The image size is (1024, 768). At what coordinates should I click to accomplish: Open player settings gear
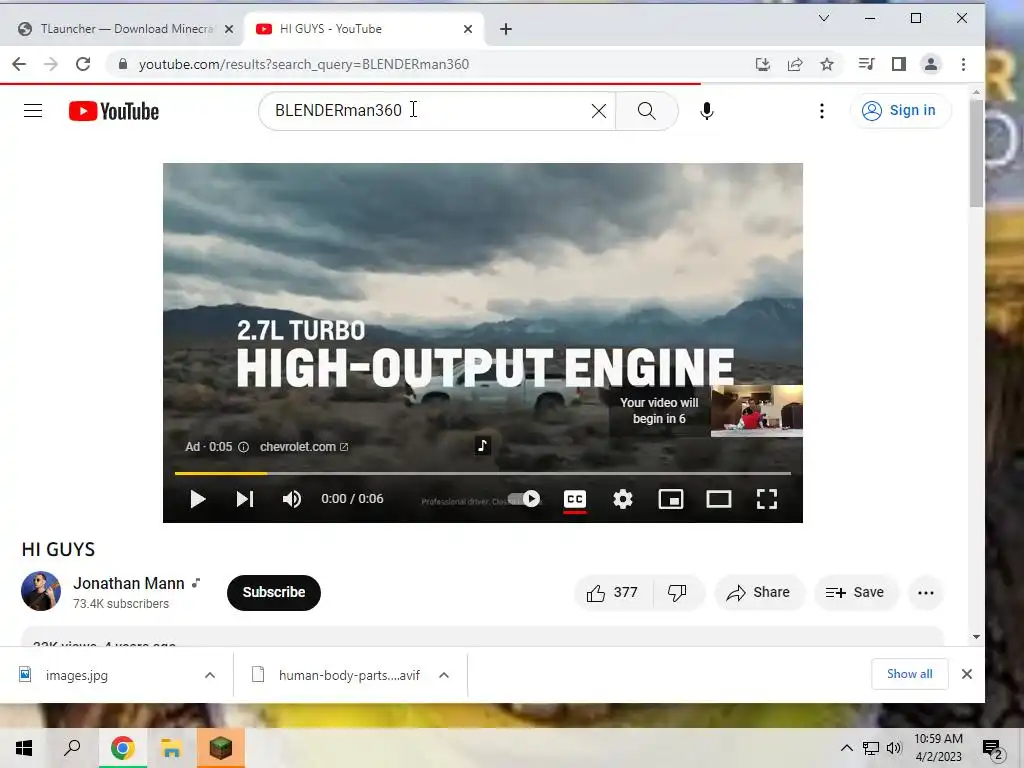coord(623,500)
